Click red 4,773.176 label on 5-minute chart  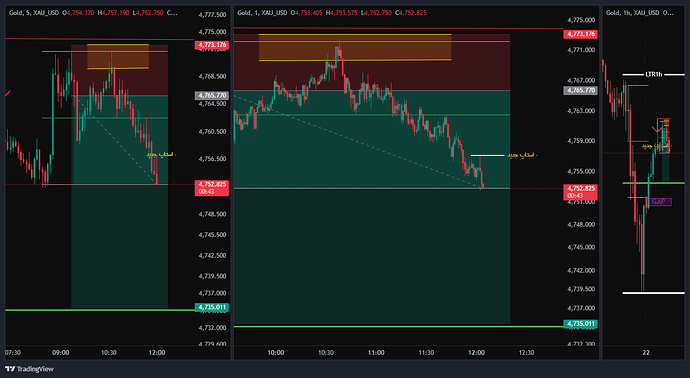212,45
